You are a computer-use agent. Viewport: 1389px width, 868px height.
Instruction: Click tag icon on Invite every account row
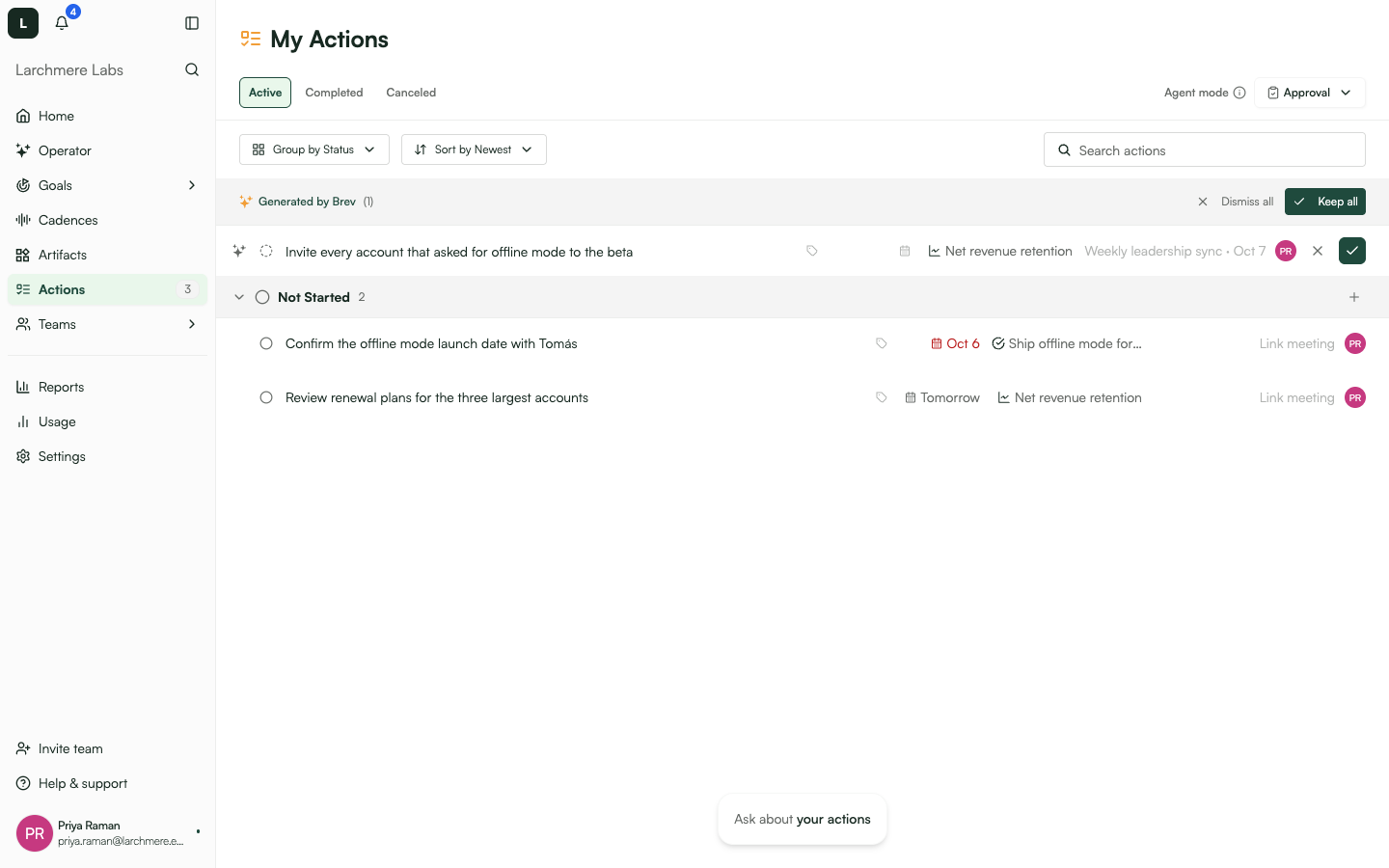(812, 251)
